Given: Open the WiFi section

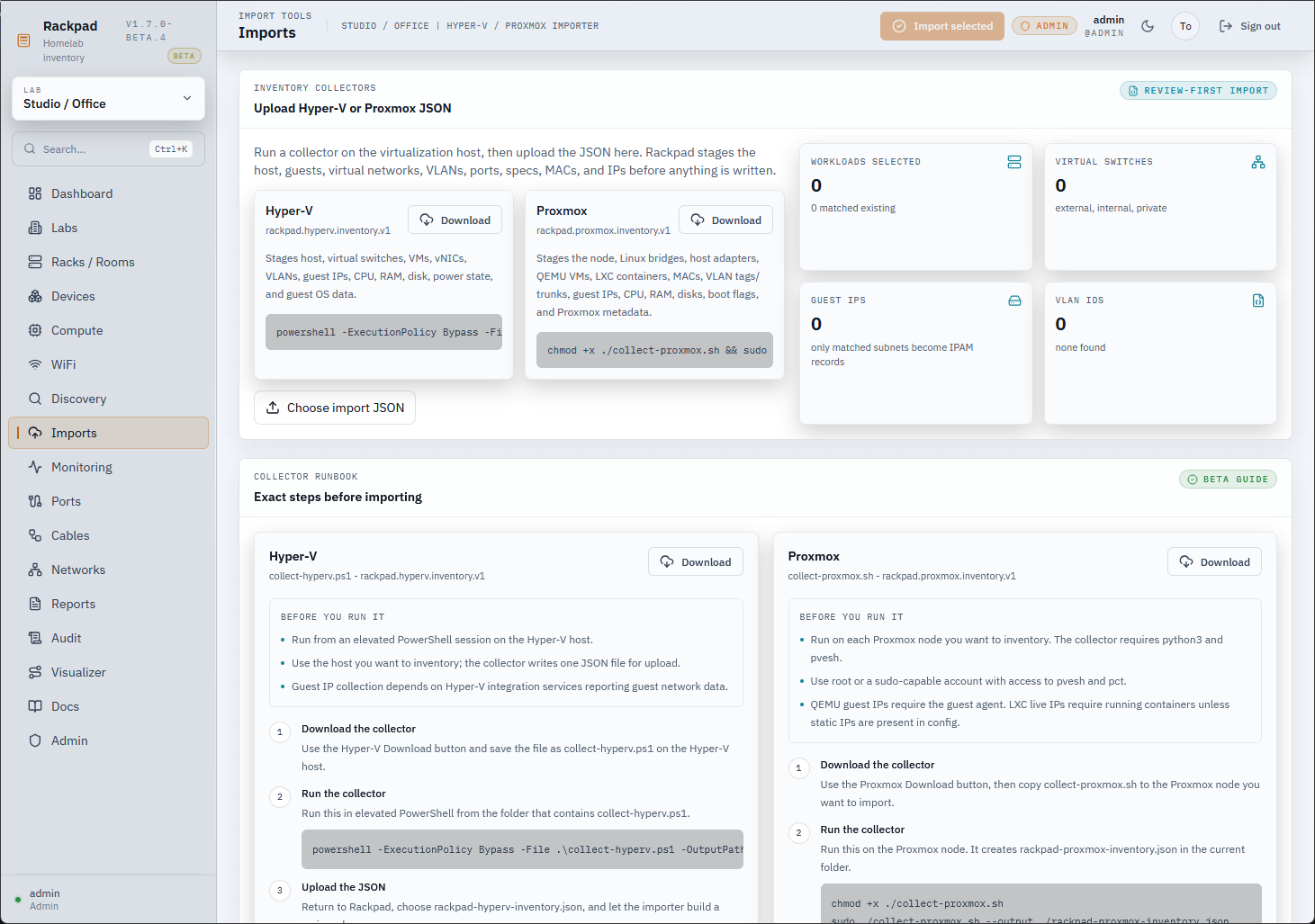Looking at the screenshot, I should pyautogui.click(x=108, y=364).
